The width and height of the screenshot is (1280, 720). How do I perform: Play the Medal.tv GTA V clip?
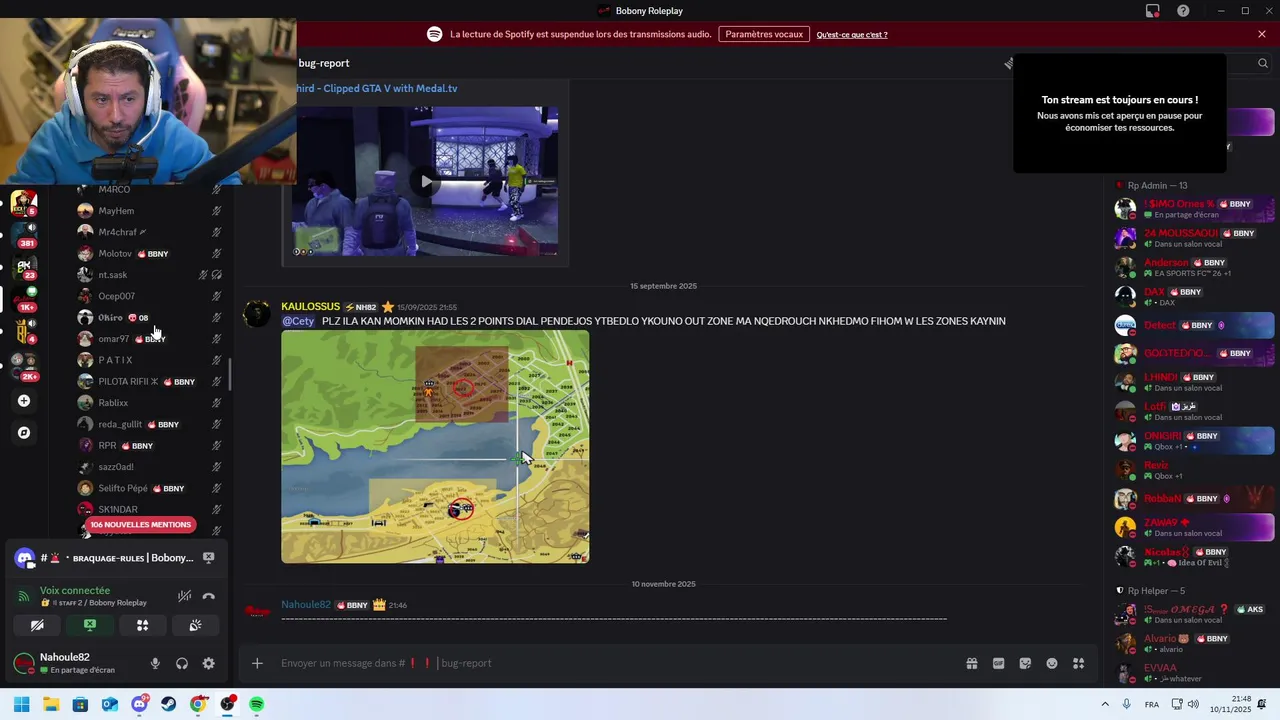tap(426, 182)
